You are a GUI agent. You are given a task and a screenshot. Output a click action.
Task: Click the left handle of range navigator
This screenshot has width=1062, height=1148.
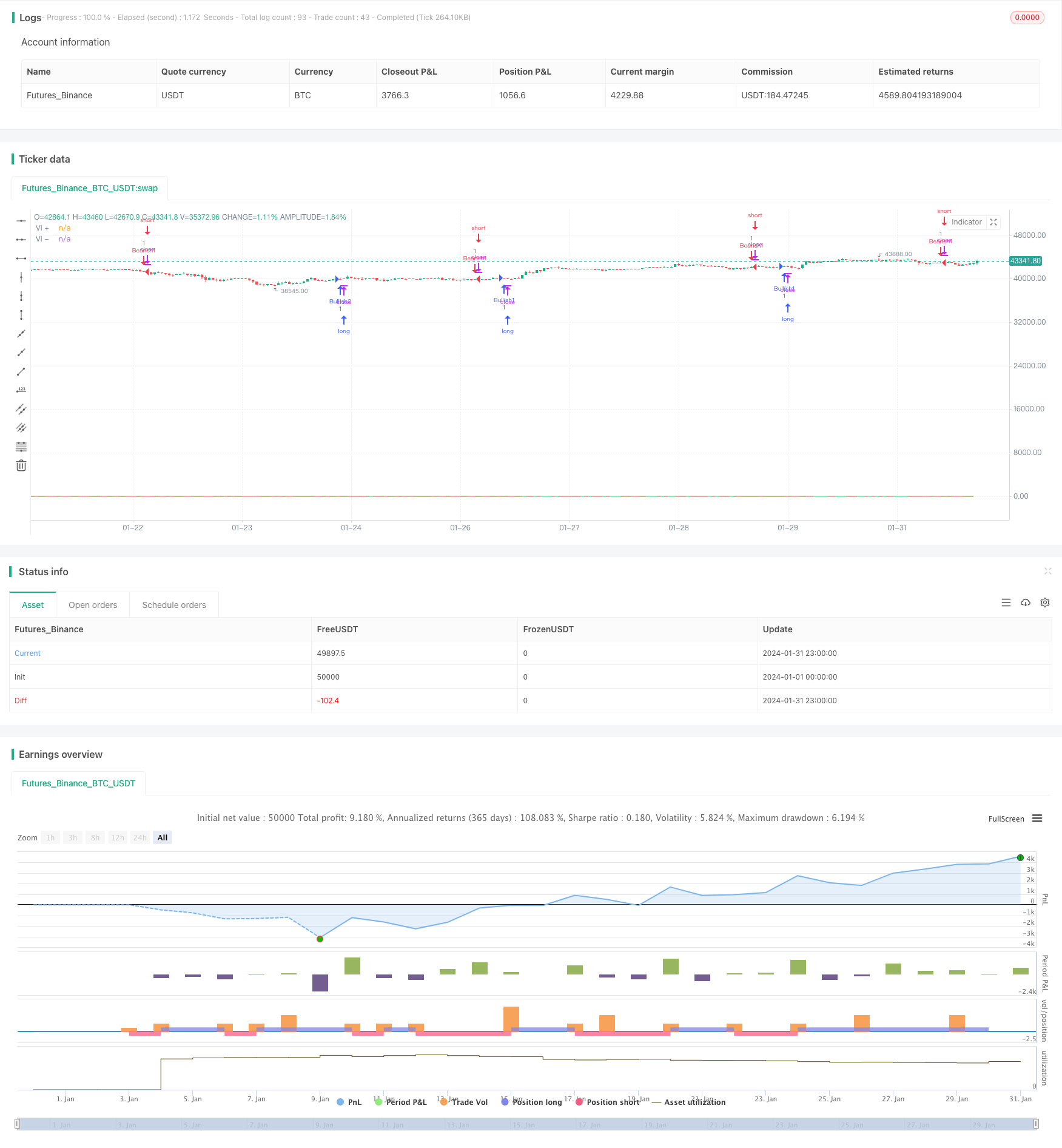[18, 1124]
